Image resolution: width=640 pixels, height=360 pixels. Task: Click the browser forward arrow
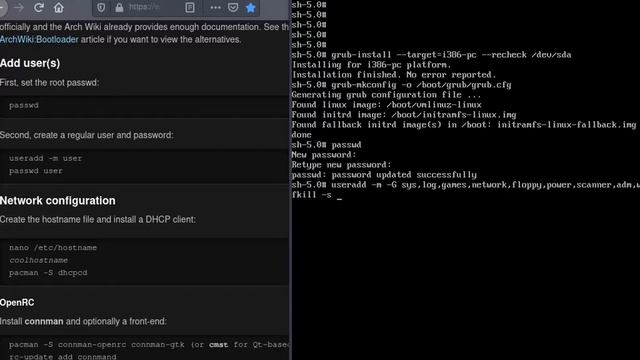[x=18, y=8]
